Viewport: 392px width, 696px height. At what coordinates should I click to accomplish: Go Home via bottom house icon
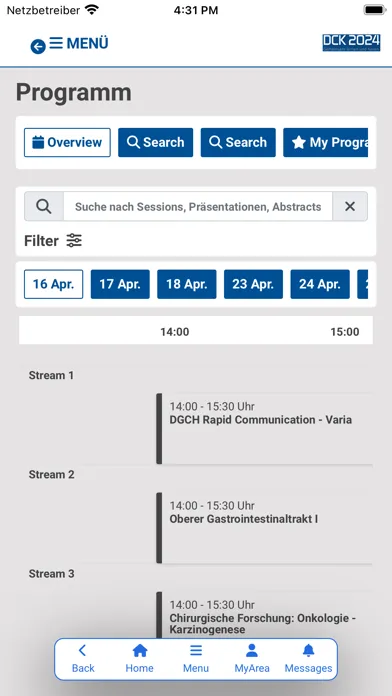pos(139,659)
